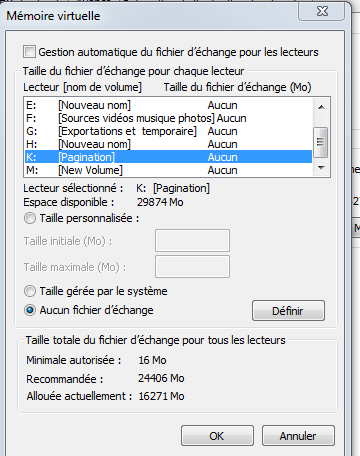Viewport: 360px width, 456px height.
Task: Click scroll down arrow in drive list
Action: 321,168
